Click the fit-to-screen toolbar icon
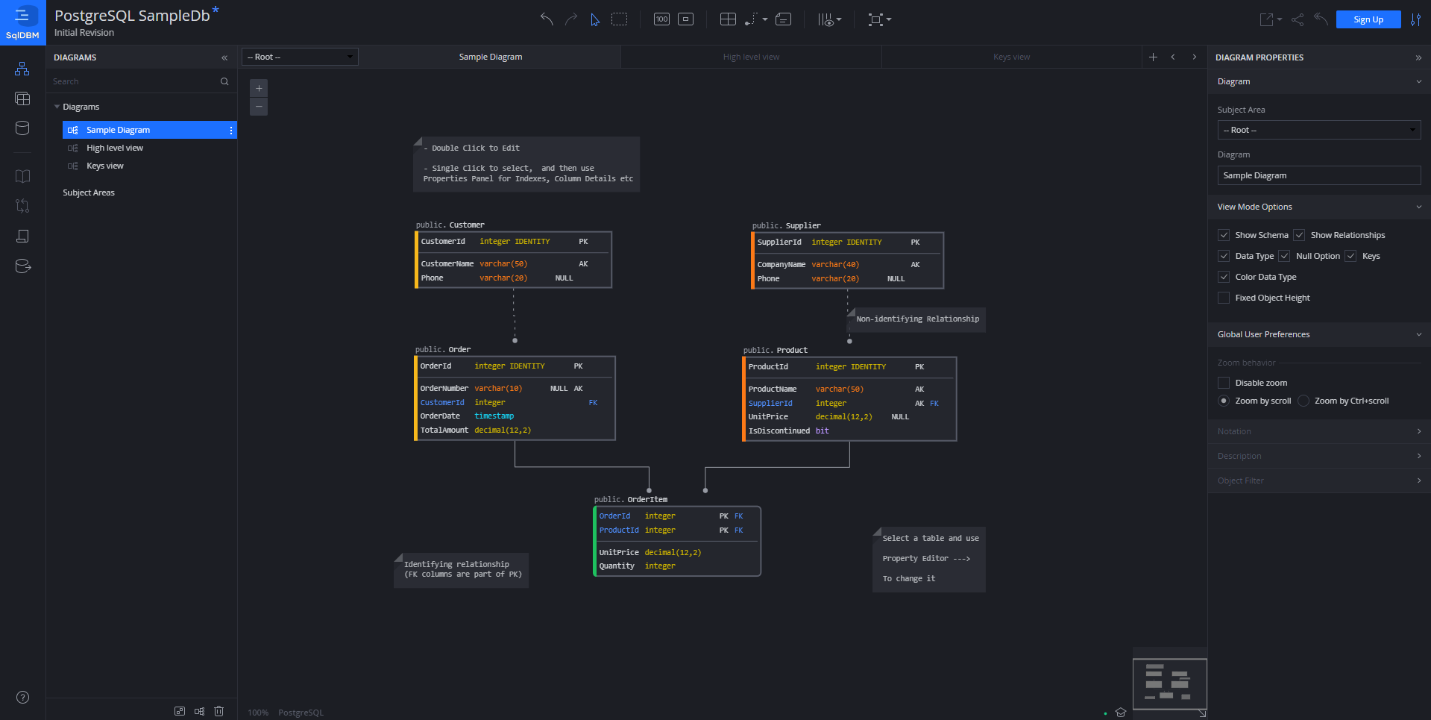 click(686, 19)
